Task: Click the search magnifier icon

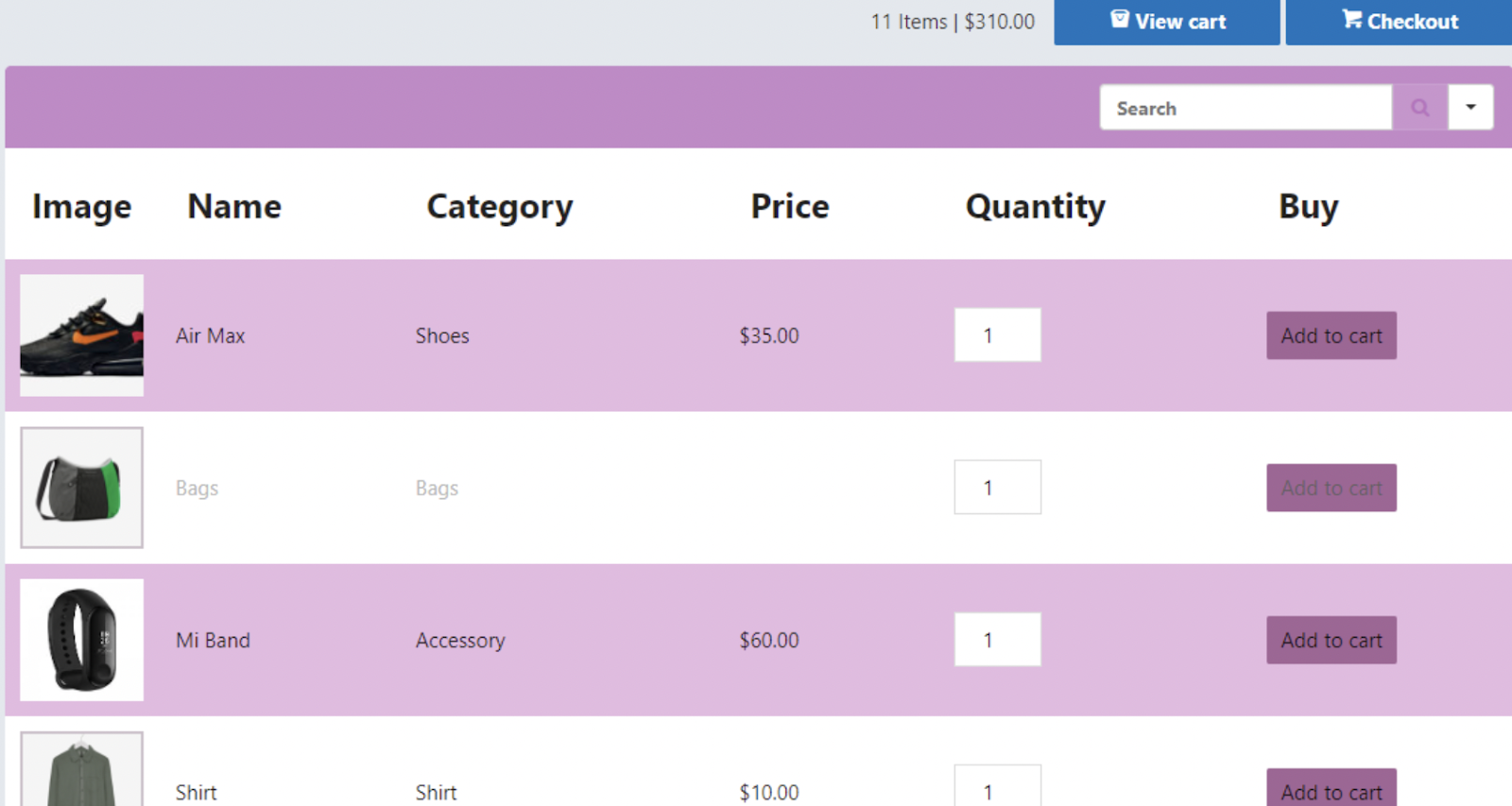Action: [1419, 108]
